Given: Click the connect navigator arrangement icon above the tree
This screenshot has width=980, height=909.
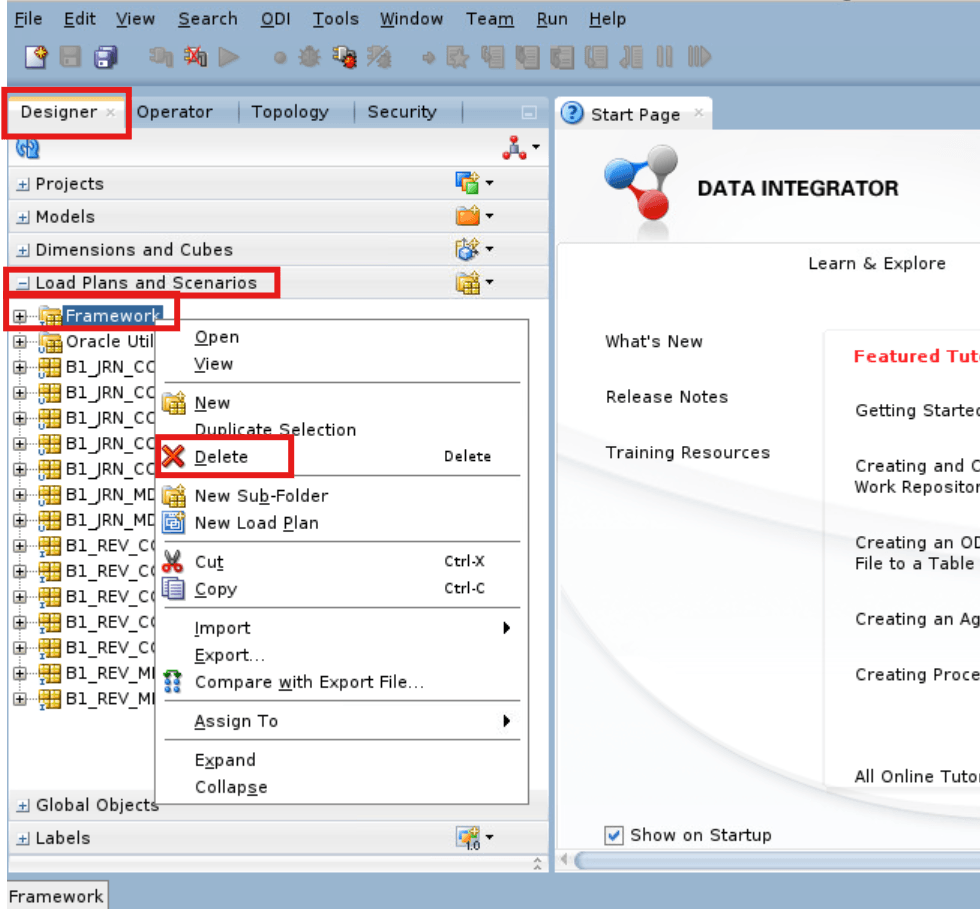Looking at the screenshot, I should click(514, 147).
